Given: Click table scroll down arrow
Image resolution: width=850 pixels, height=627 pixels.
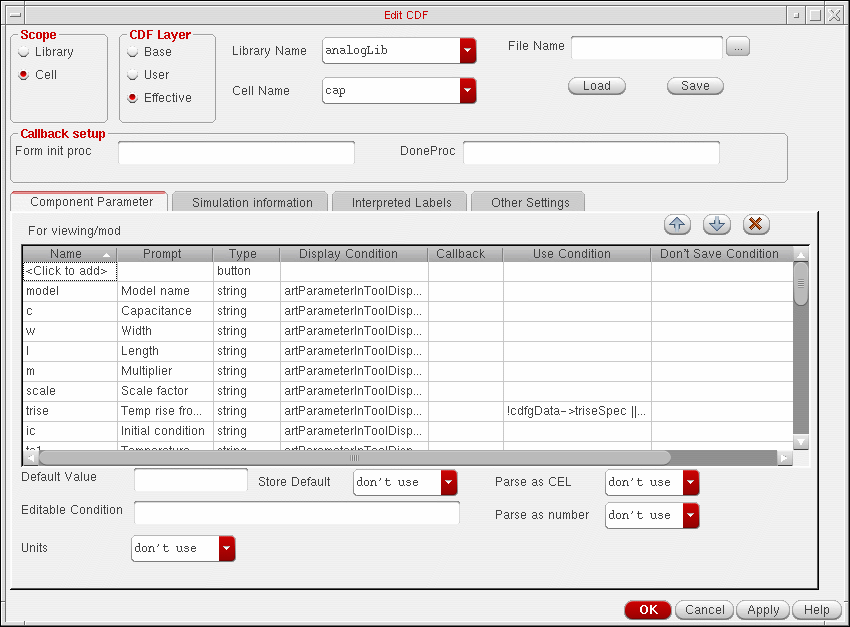Looking at the screenshot, I should click(801, 442).
